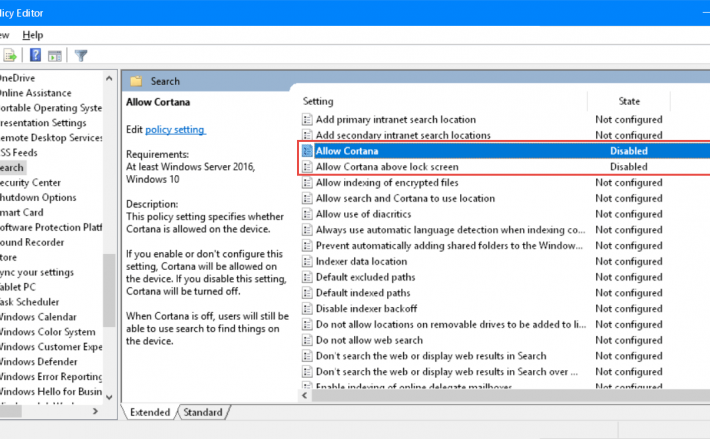Select Software Protection Platform tree node
The width and height of the screenshot is (710, 439).
pyautogui.click(x=51, y=227)
